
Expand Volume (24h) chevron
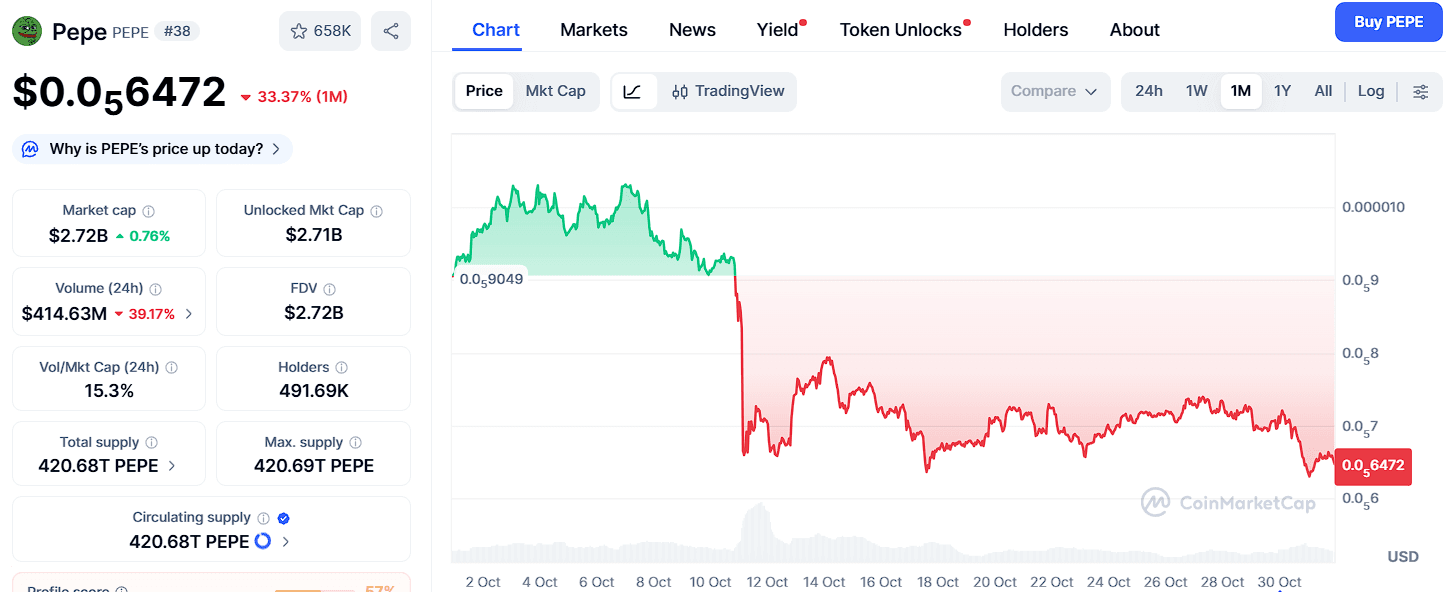[189, 314]
